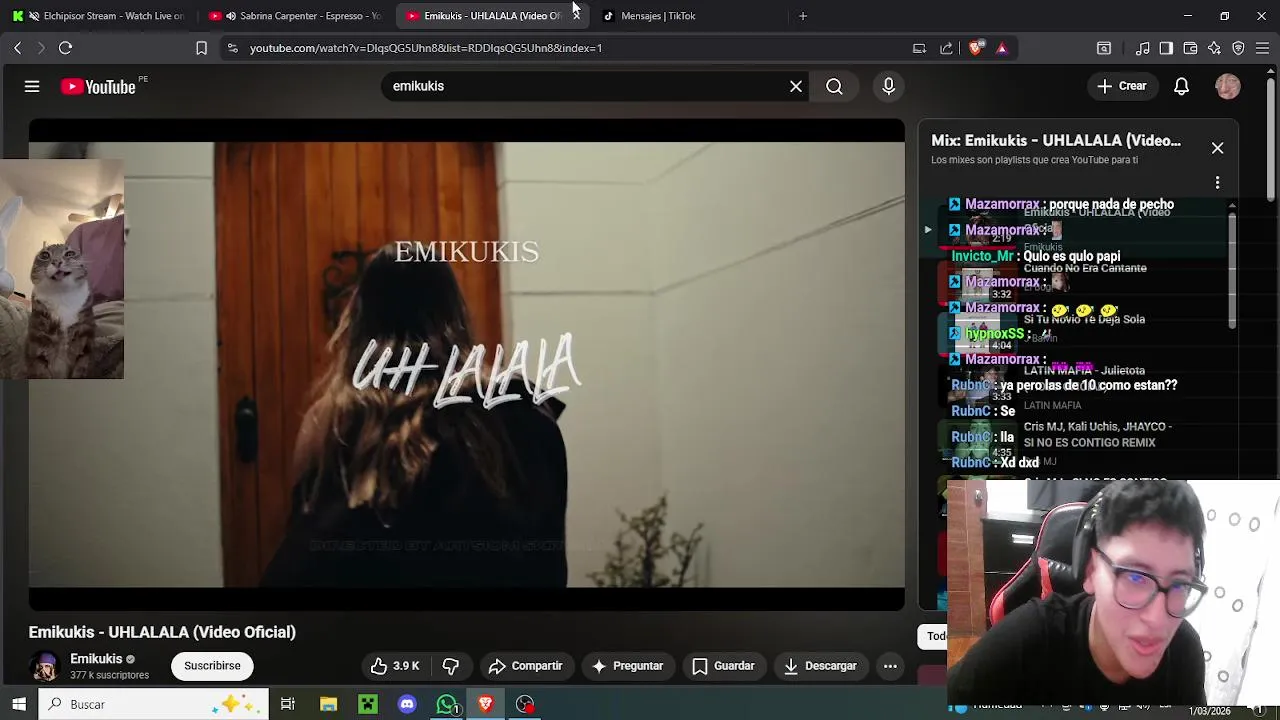Image resolution: width=1280 pixels, height=720 pixels.
Task: Share this page with the share icon
Action: pyautogui.click(x=946, y=48)
